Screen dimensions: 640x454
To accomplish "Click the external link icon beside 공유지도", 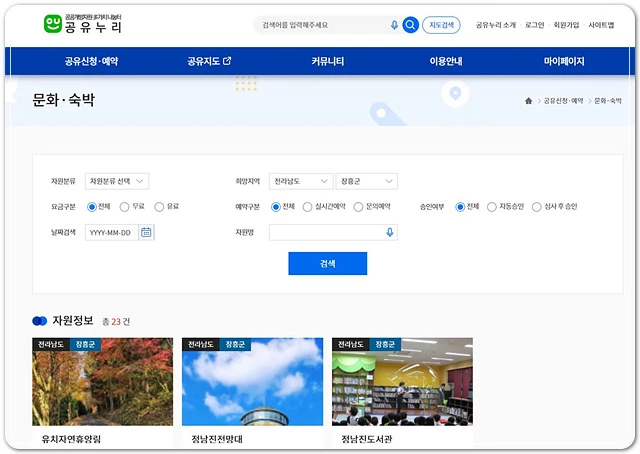I will click(227, 61).
